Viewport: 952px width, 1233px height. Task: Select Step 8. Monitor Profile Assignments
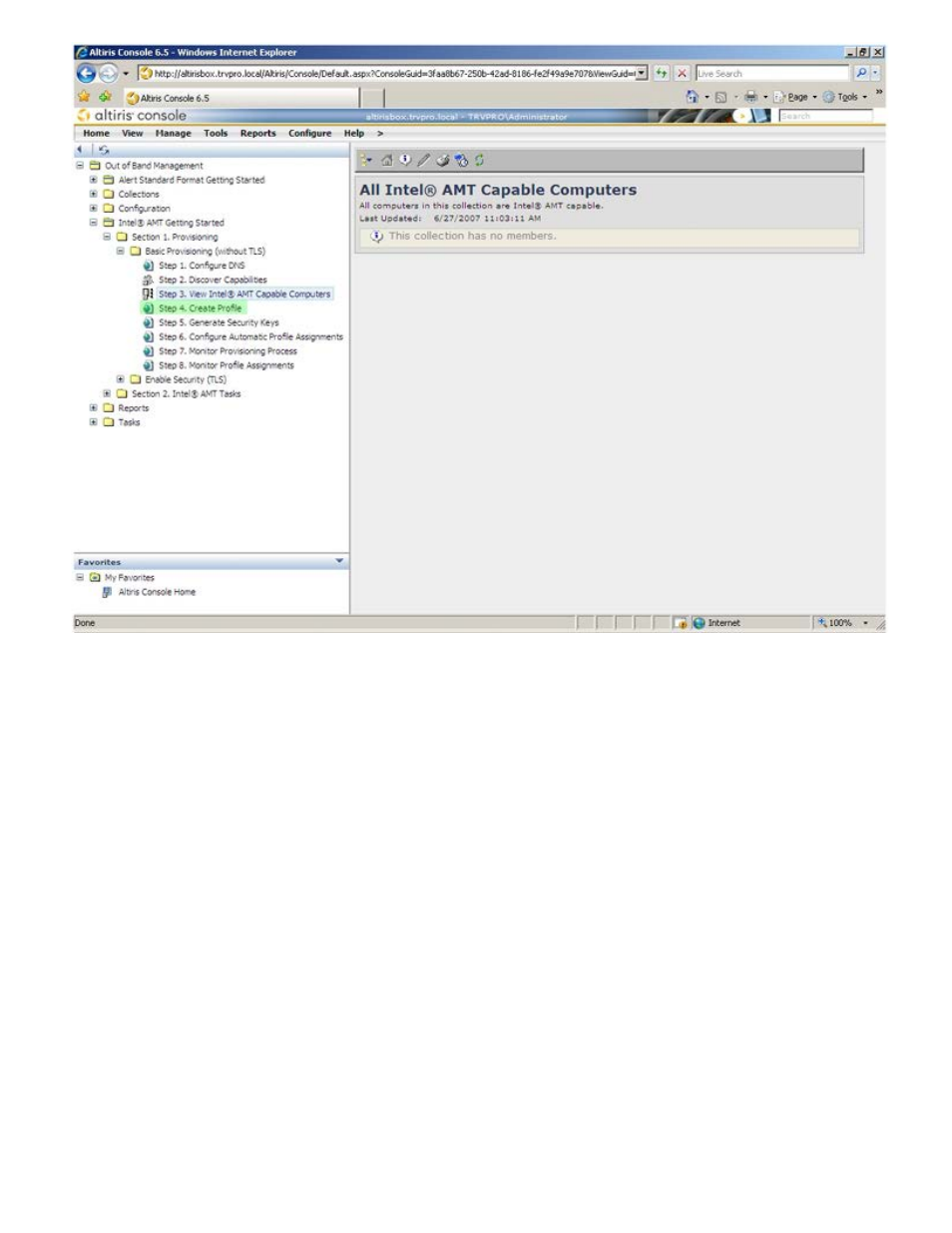227,365
